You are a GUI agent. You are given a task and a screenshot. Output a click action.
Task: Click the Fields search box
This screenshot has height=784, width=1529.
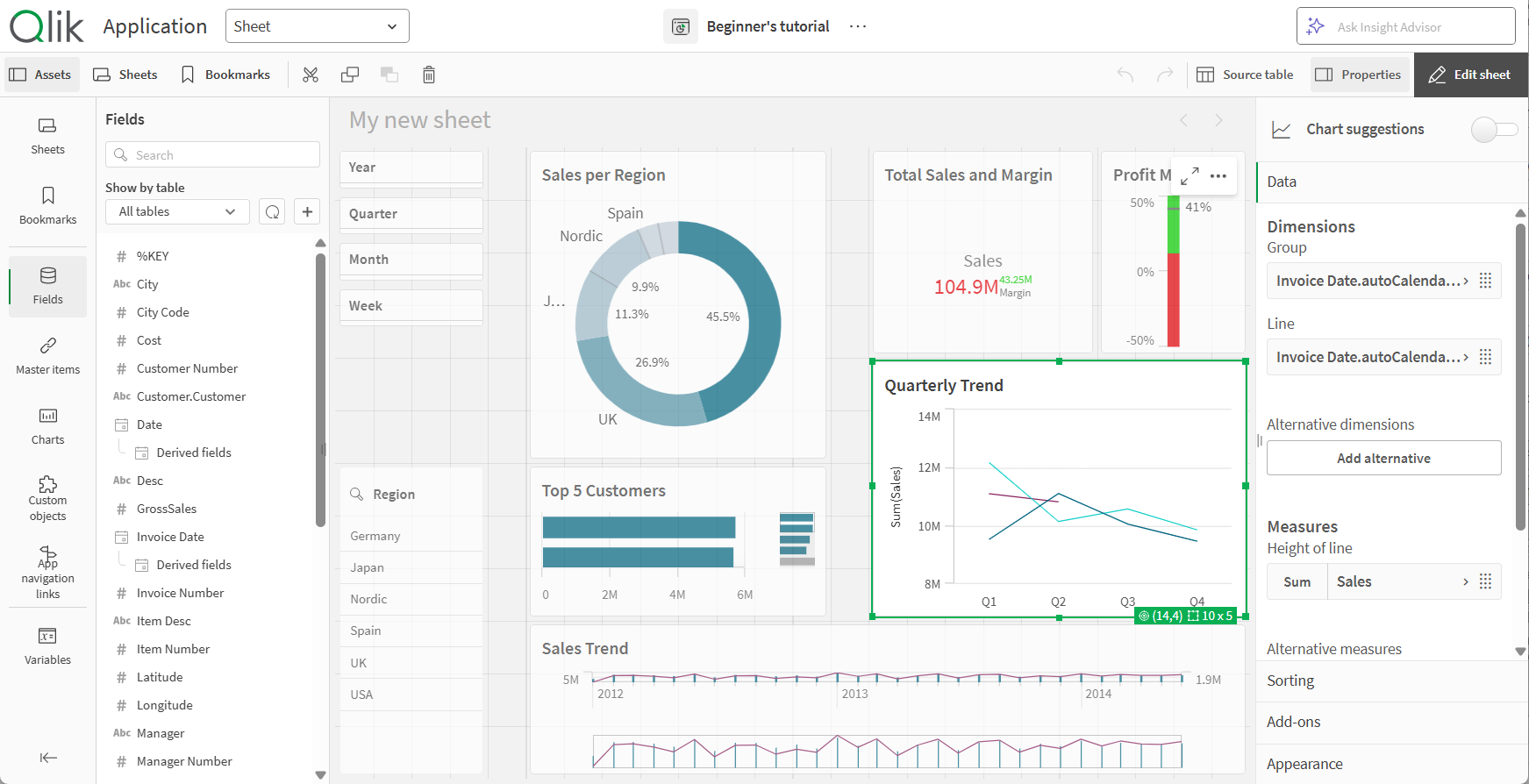pos(213,154)
